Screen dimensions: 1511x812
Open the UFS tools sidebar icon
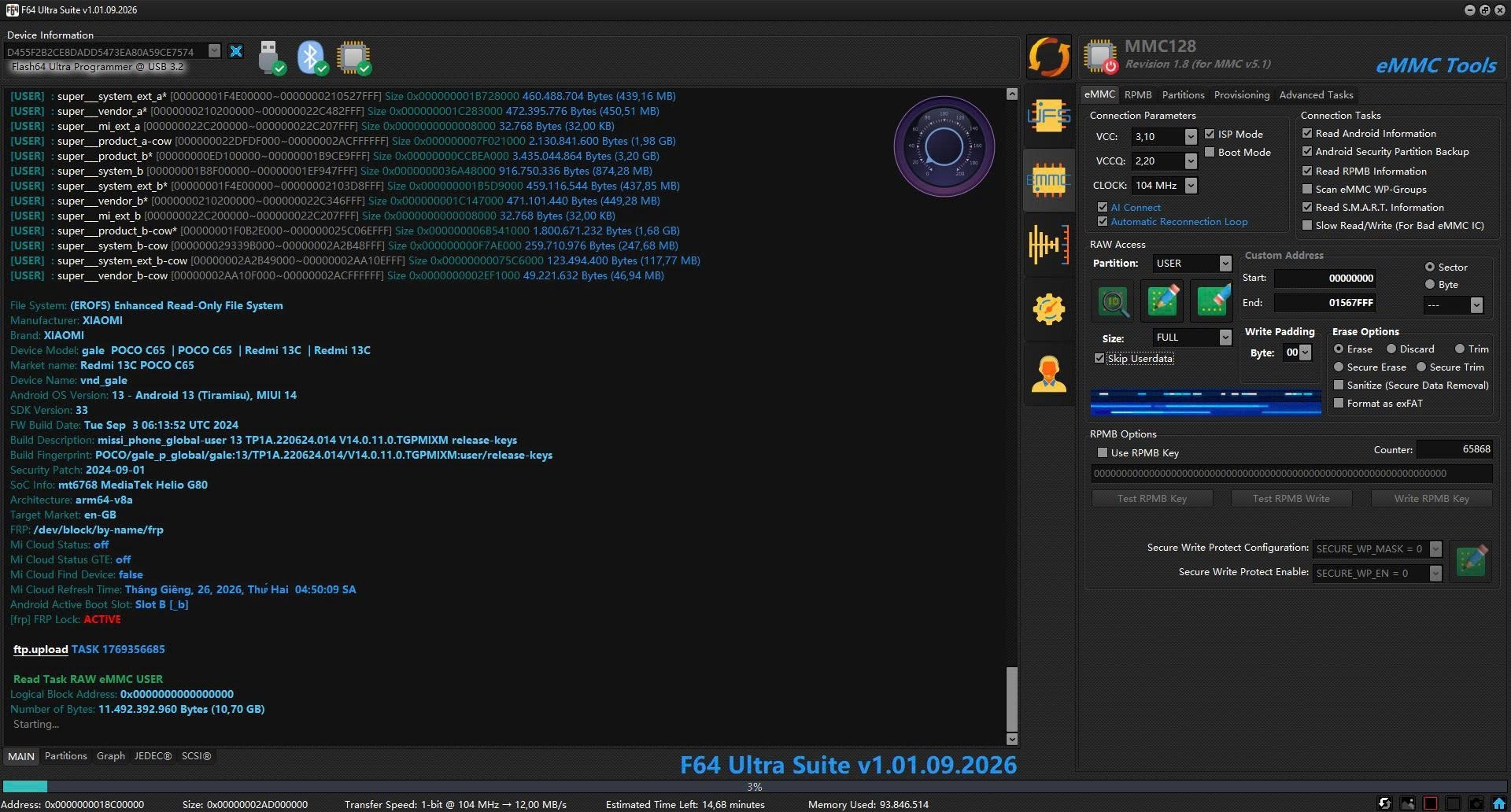point(1048,116)
